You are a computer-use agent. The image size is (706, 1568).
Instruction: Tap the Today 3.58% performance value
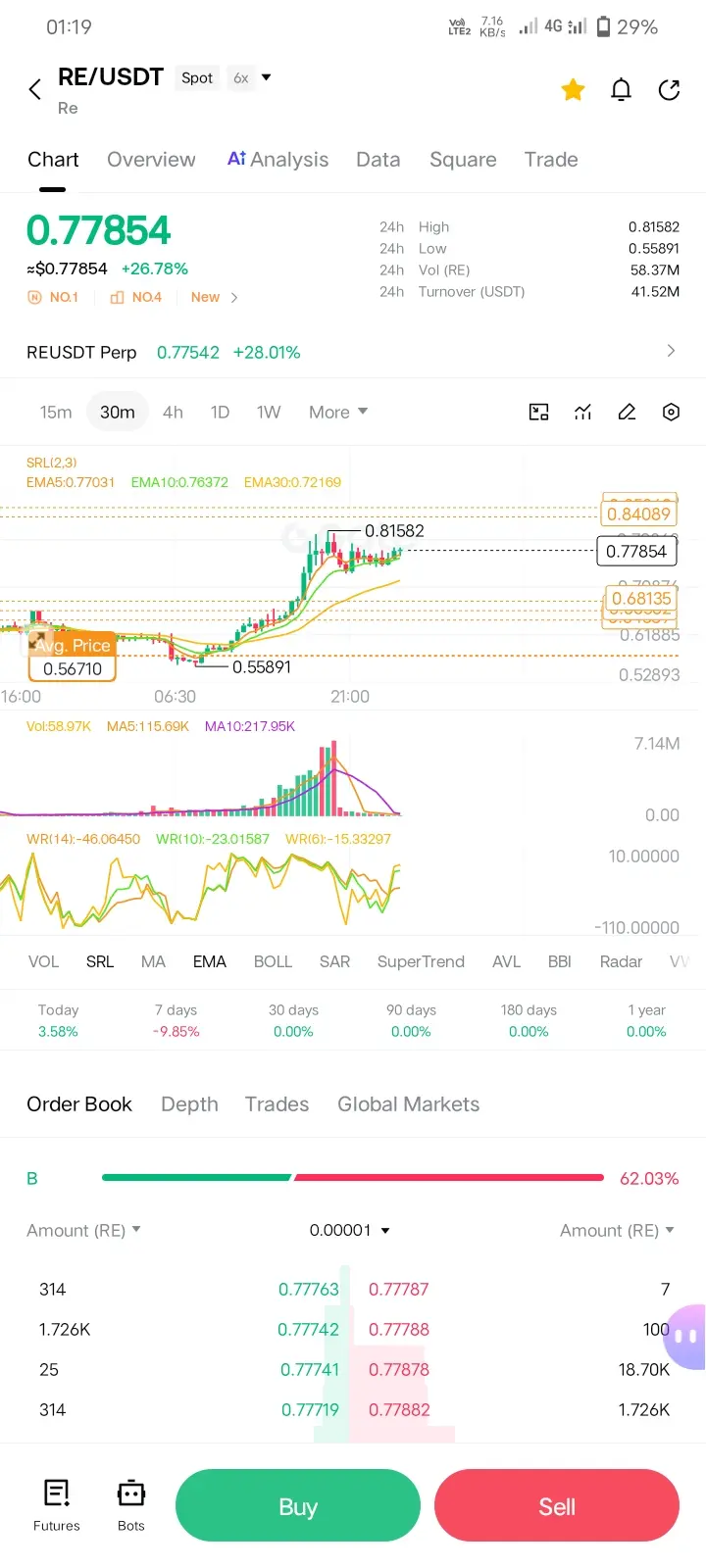tap(58, 1031)
